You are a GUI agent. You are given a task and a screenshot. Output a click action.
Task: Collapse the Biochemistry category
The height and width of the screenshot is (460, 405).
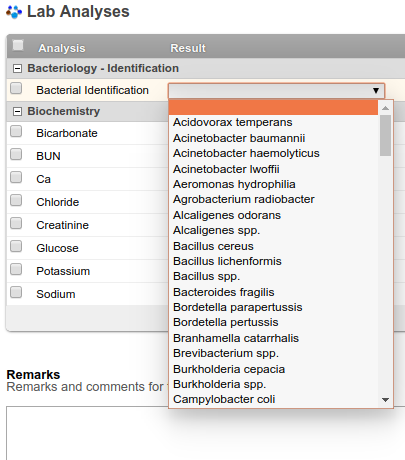click(17, 111)
